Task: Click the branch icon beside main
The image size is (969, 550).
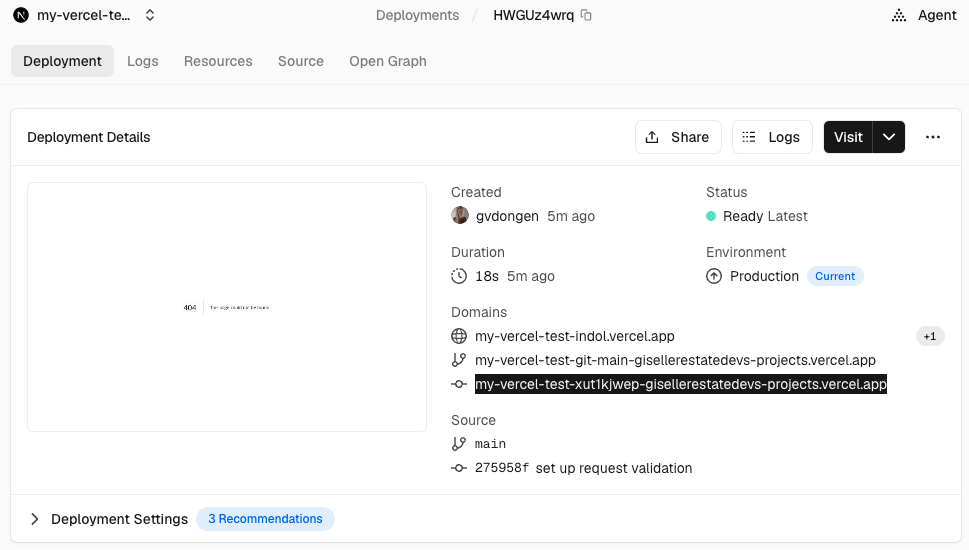Action: pos(459,444)
